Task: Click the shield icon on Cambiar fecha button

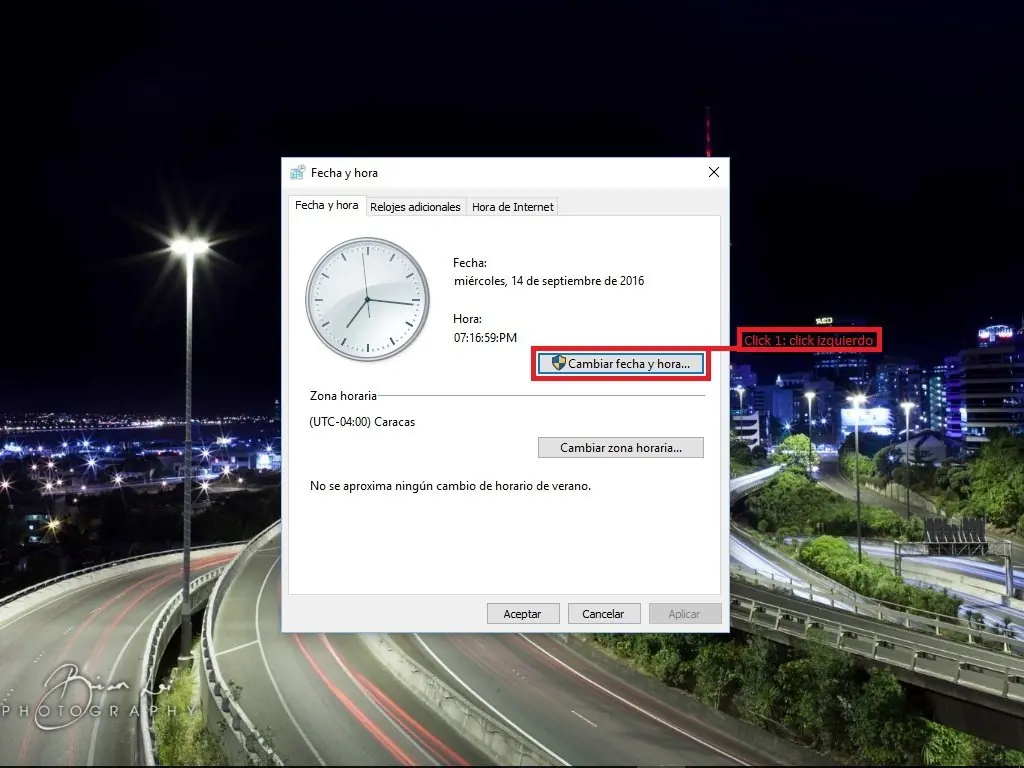Action: [x=558, y=363]
